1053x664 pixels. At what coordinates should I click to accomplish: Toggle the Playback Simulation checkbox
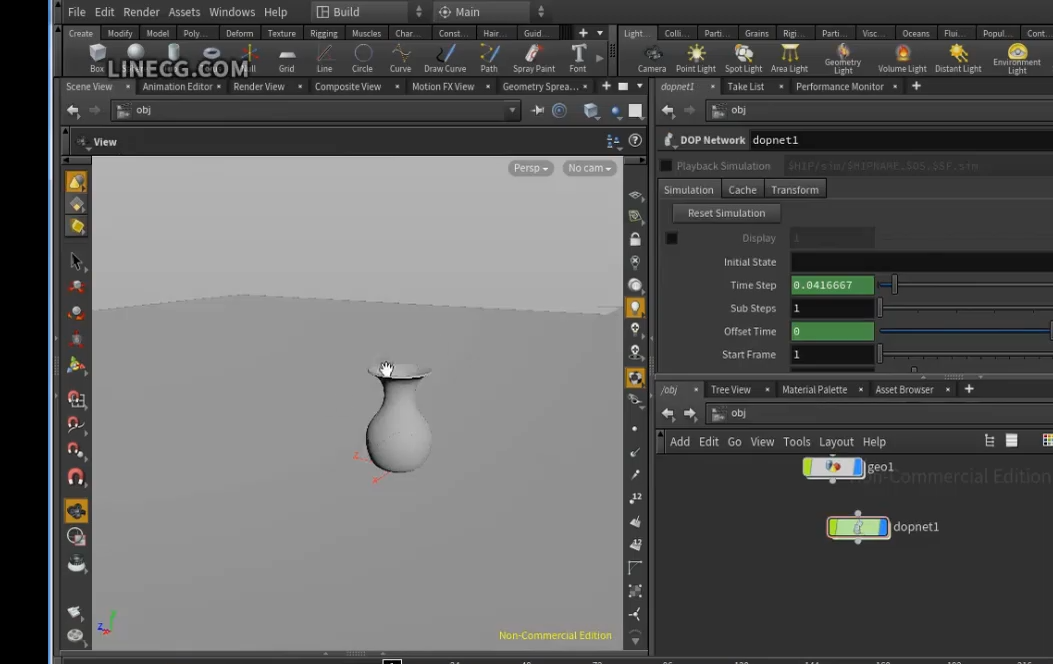point(666,166)
